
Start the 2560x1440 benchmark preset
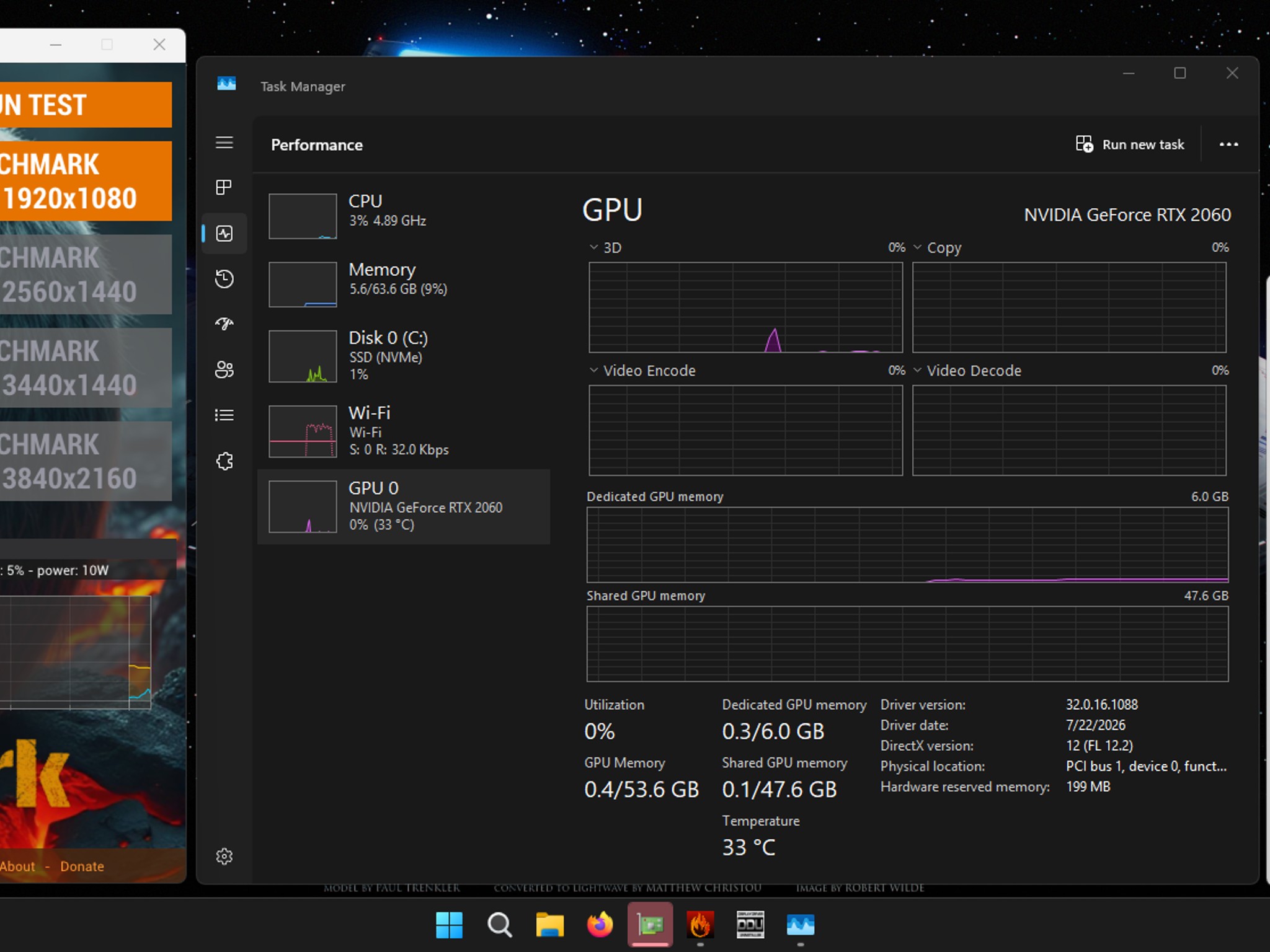tap(86, 274)
